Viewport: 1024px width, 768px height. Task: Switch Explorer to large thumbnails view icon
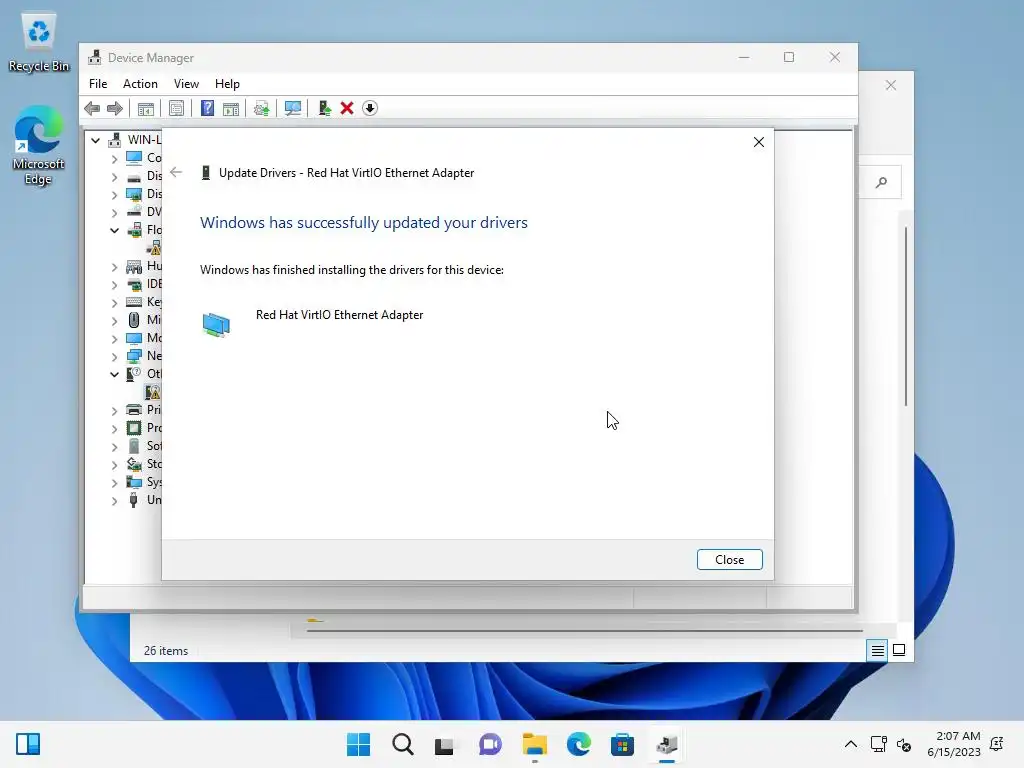coord(899,650)
